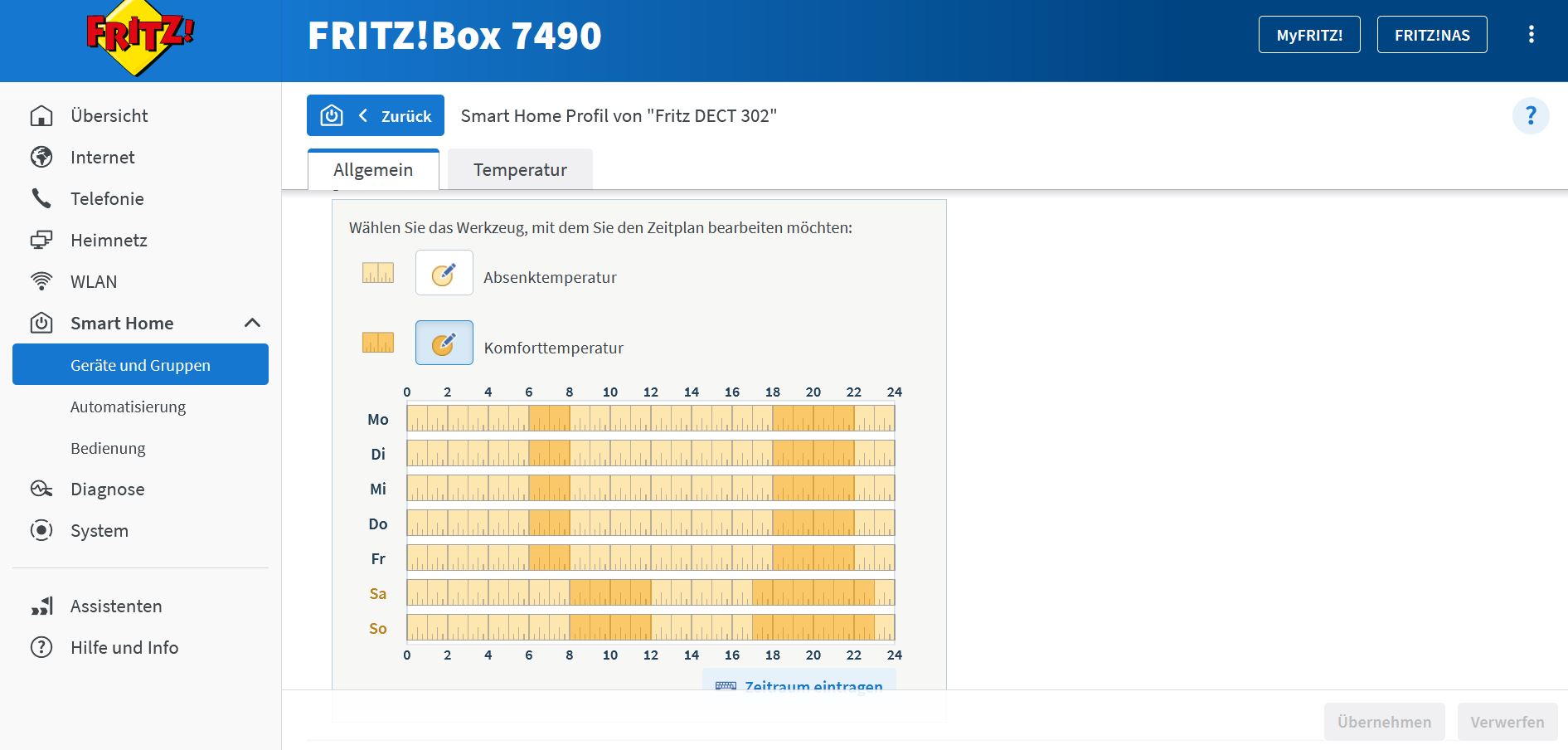Click Thursday's evening comfort block

[x=813, y=523]
